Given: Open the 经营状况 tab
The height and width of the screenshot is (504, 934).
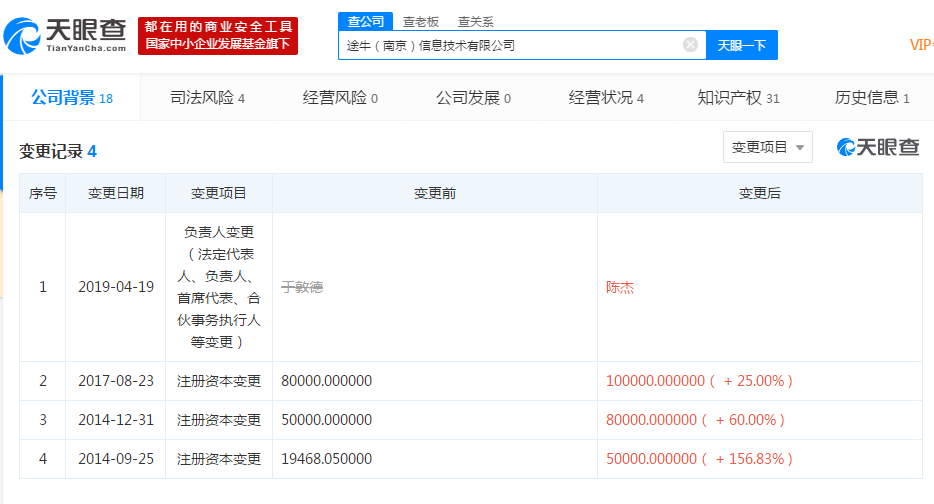Looking at the screenshot, I should (x=606, y=98).
